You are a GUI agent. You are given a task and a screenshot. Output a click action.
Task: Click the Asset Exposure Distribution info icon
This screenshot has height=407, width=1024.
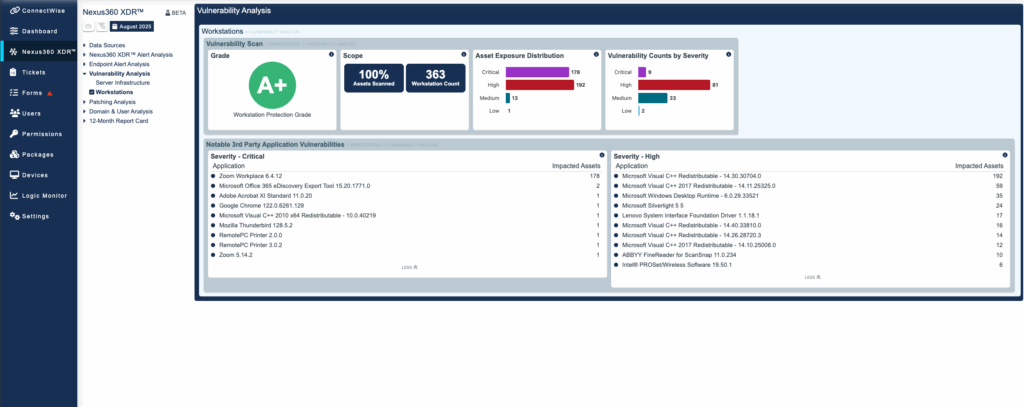click(596, 55)
